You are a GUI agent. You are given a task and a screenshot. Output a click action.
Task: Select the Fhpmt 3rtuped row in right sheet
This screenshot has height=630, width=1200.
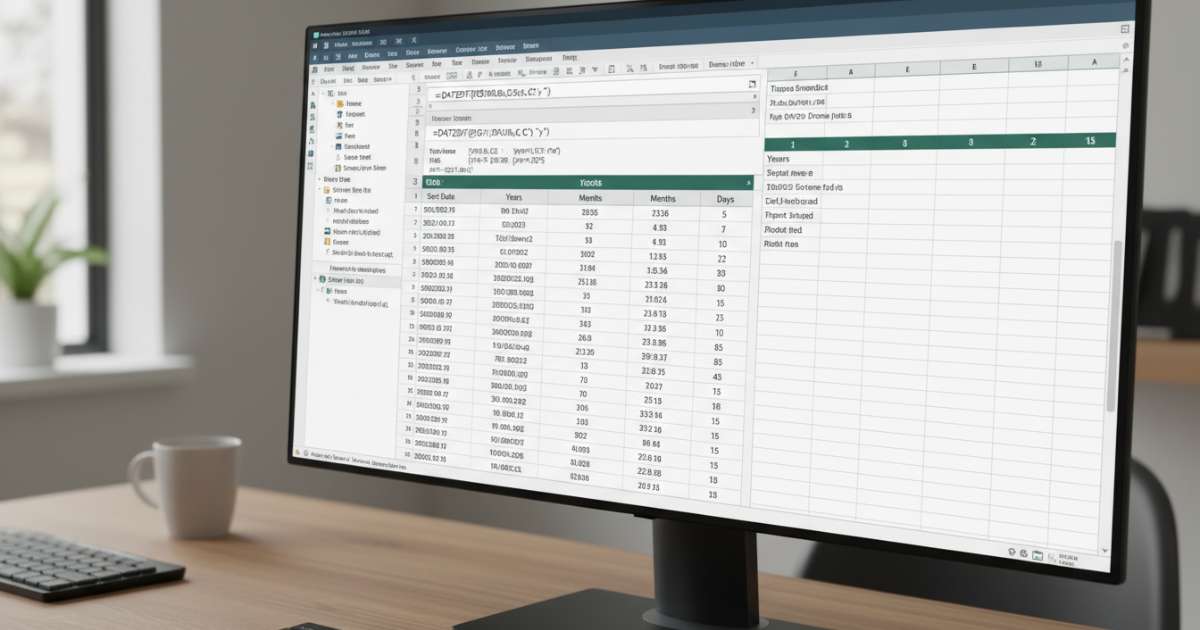(x=790, y=215)
